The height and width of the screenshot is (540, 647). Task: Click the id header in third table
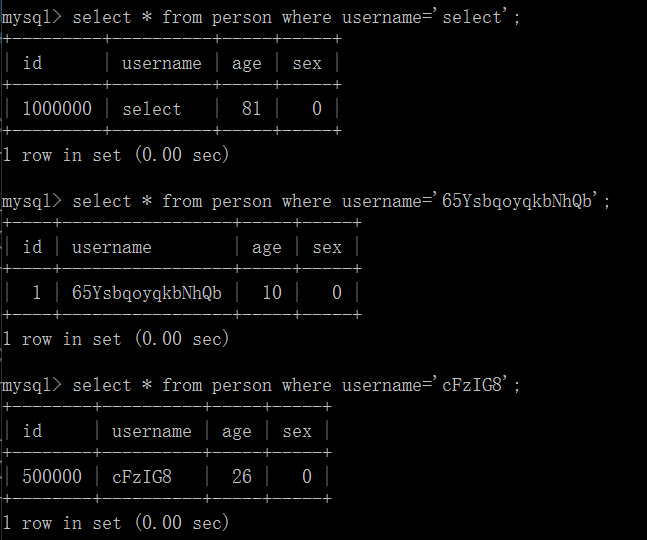(32, 431)
